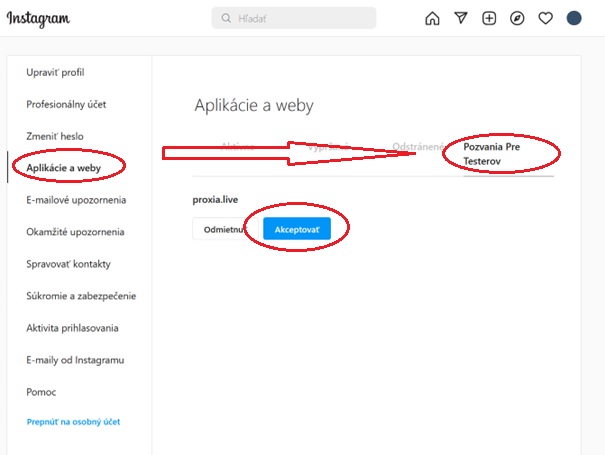Select Aplikácie a weby in sidebar
The width and height of the screenshot is (605, 455).
[62, 167]
